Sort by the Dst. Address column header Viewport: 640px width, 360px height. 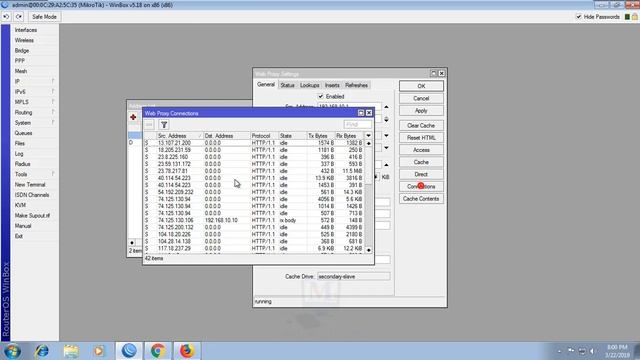coord(227,136)
